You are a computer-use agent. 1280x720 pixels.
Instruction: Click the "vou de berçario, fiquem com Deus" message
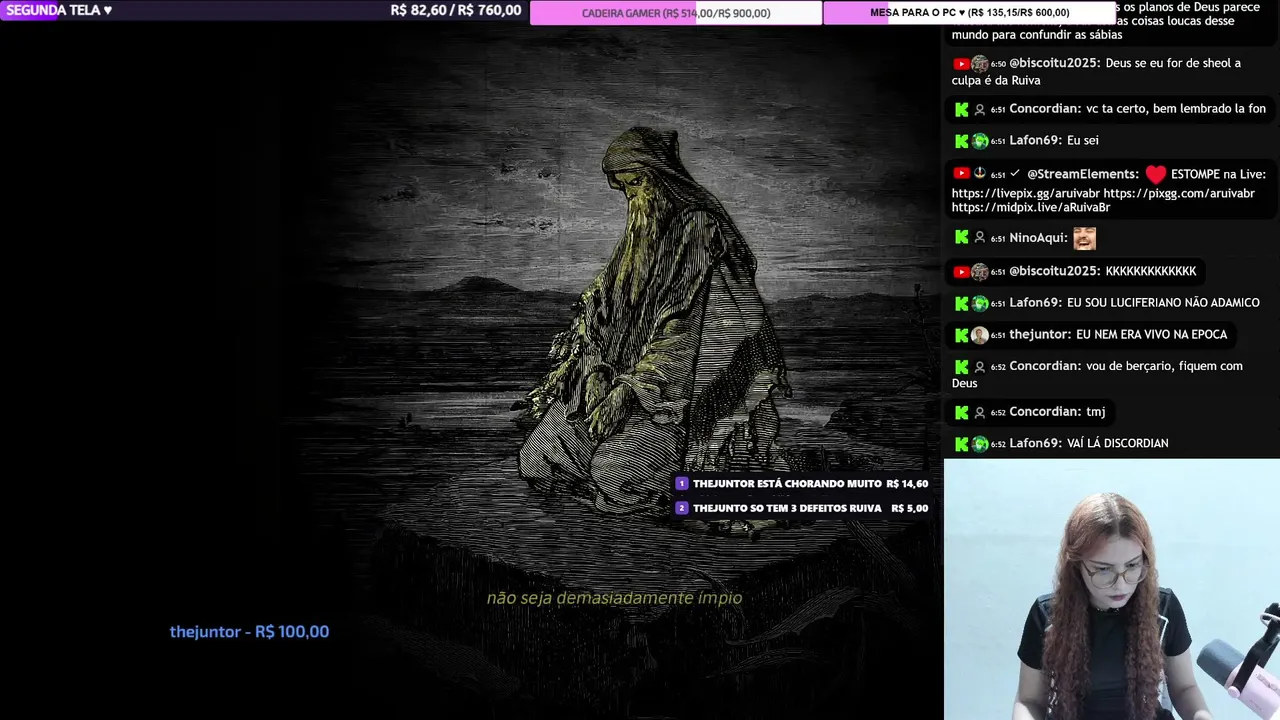pos(1098,375)
